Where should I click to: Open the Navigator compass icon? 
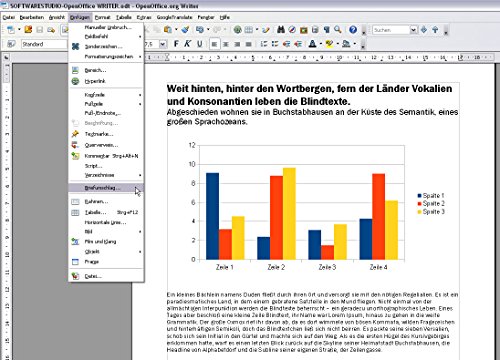[292, 30]
